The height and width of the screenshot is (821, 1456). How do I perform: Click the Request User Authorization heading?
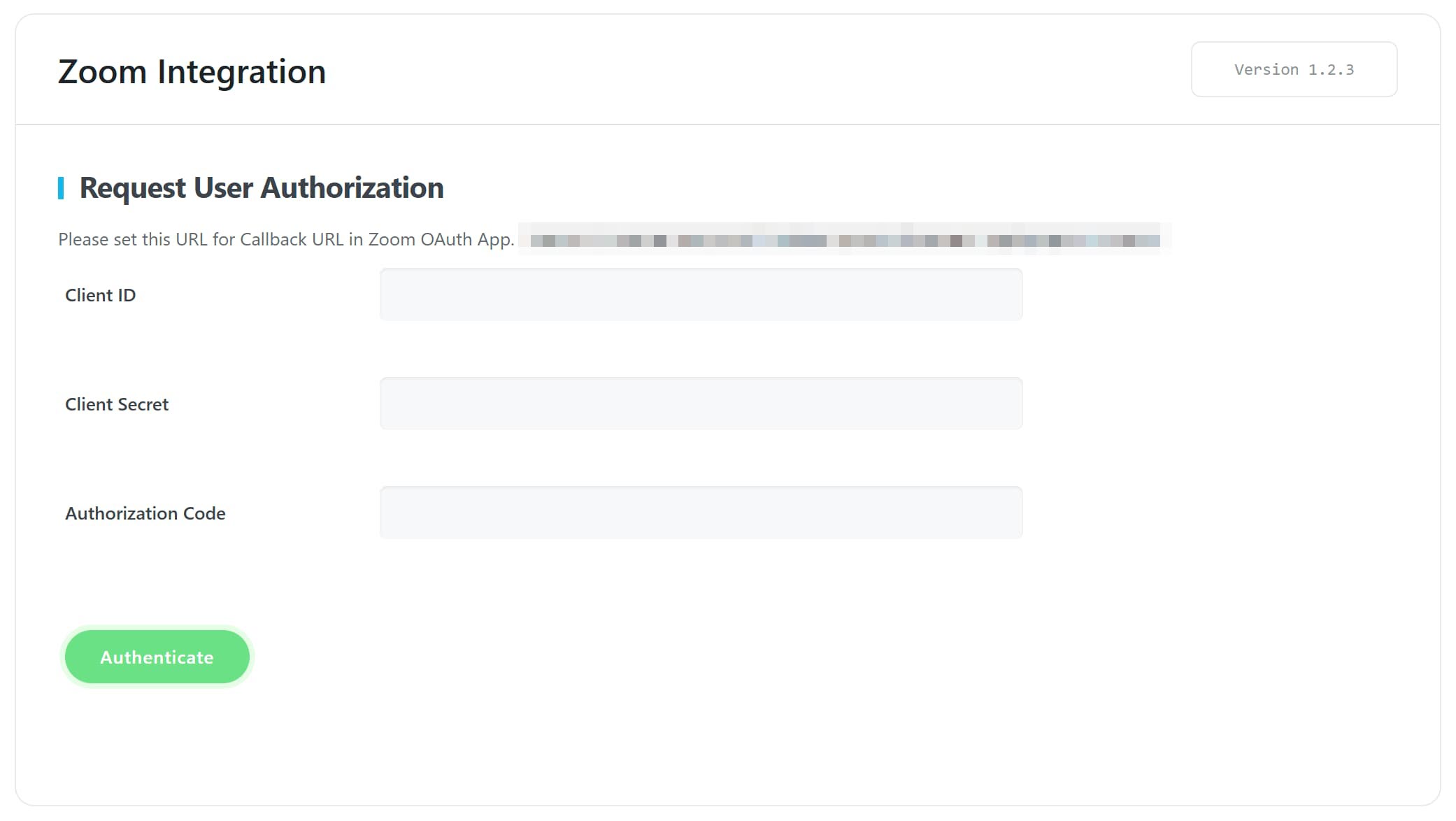coord(261,187)
